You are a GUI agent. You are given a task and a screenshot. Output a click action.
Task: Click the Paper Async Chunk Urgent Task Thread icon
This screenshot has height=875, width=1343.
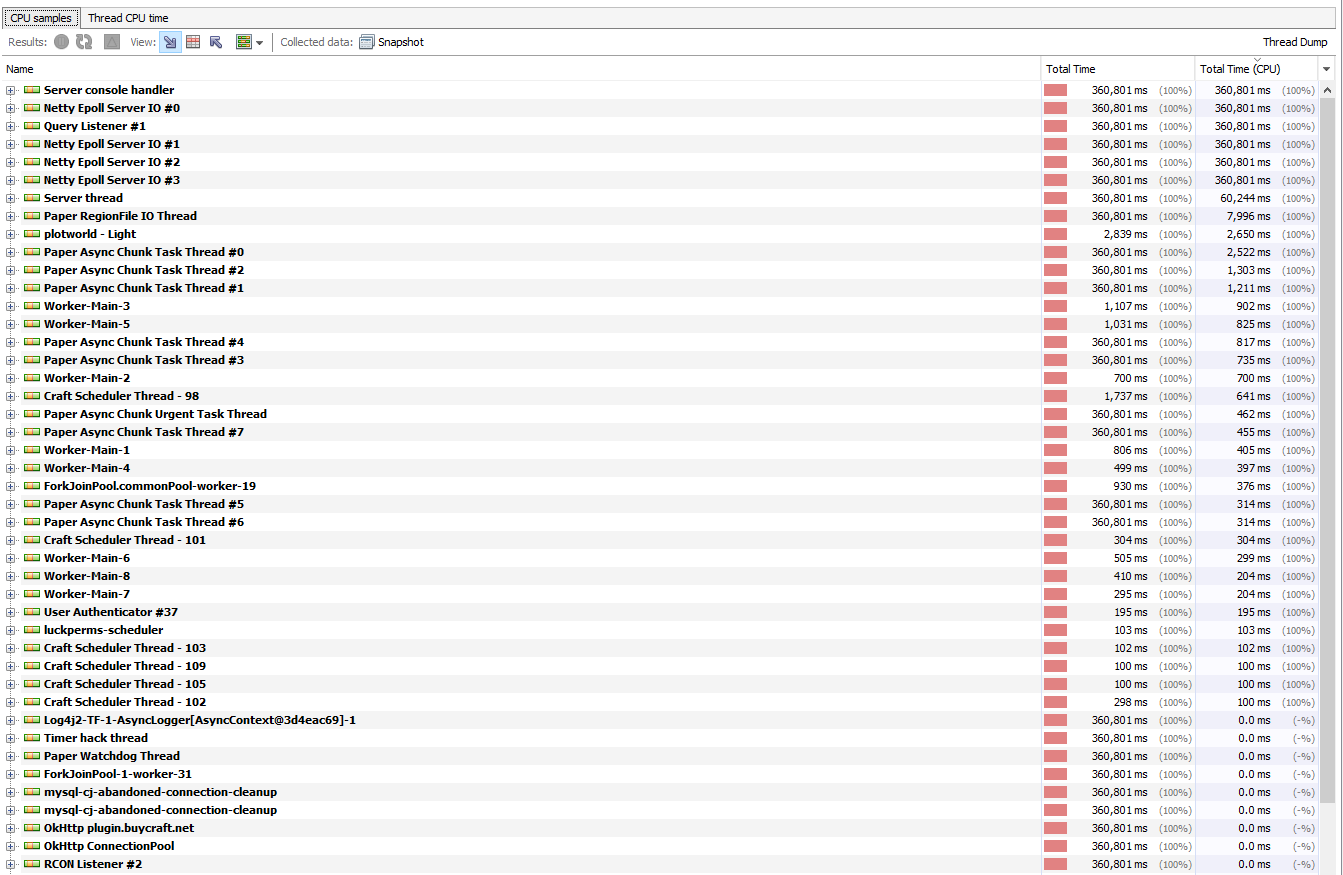coord(32,414)
